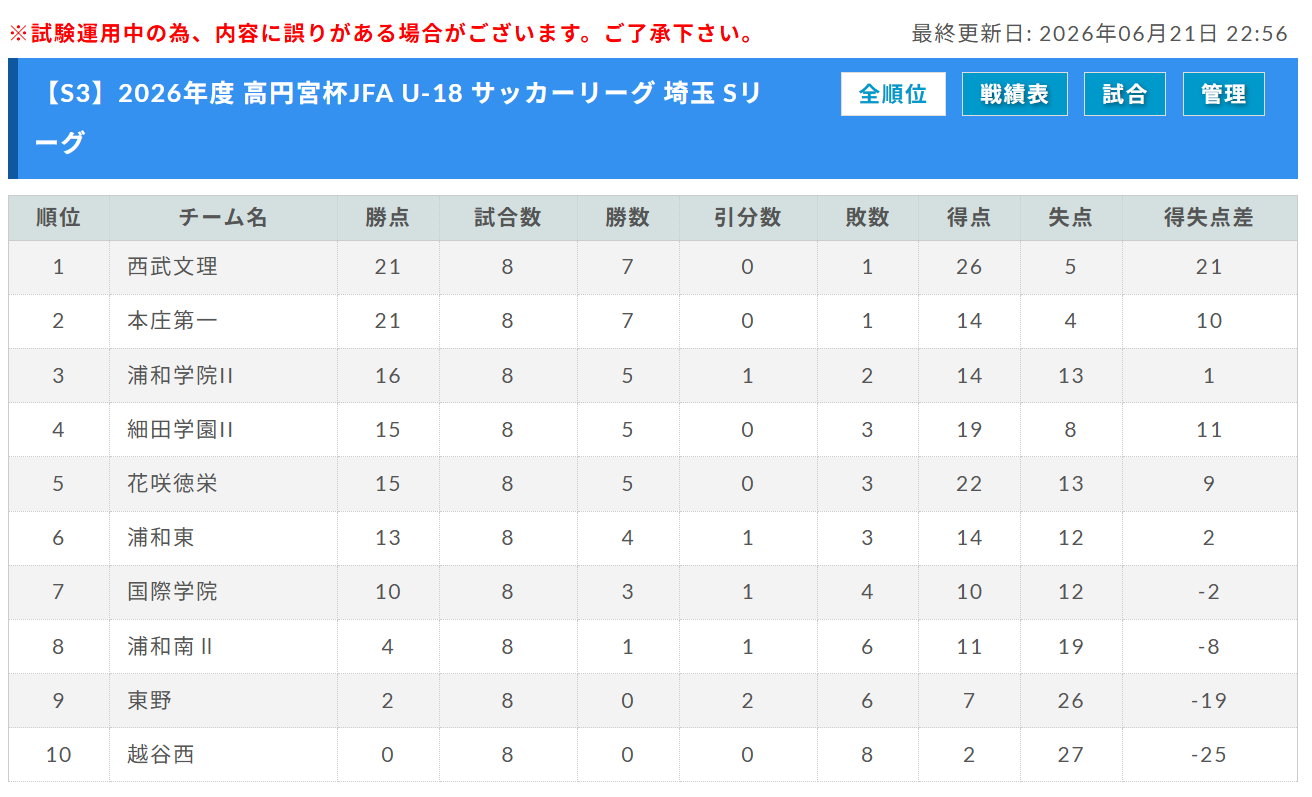Screen dimensions: 1312x797
Task: Select team name 浦和東
Action: pos(161,538)
